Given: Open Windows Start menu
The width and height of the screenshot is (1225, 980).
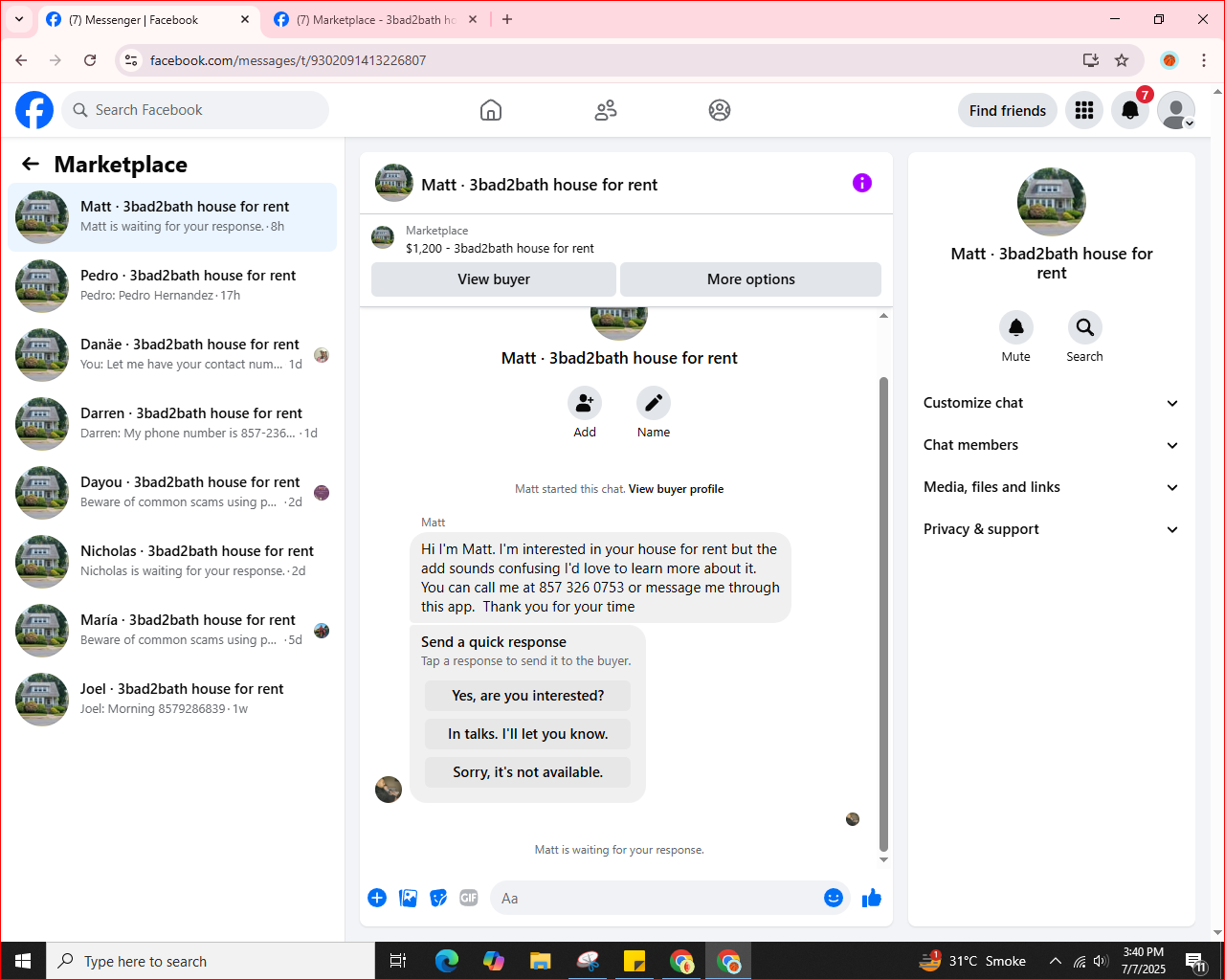Looking at the screenshot, I should point(23,961).
